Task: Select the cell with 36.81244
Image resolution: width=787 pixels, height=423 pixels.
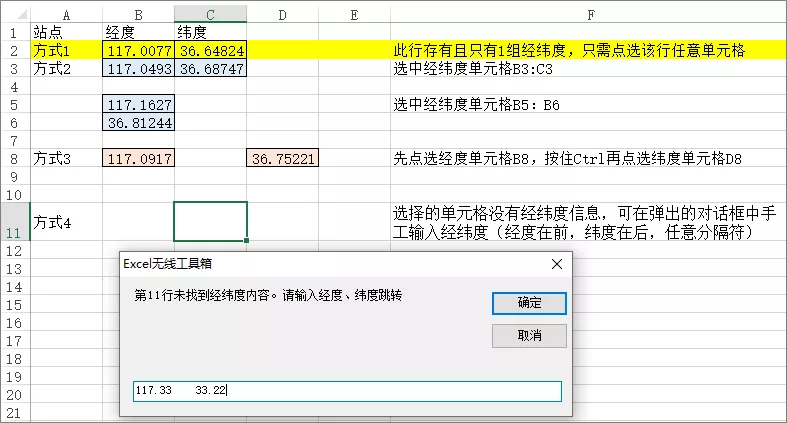Action: [x=138, y=122]
